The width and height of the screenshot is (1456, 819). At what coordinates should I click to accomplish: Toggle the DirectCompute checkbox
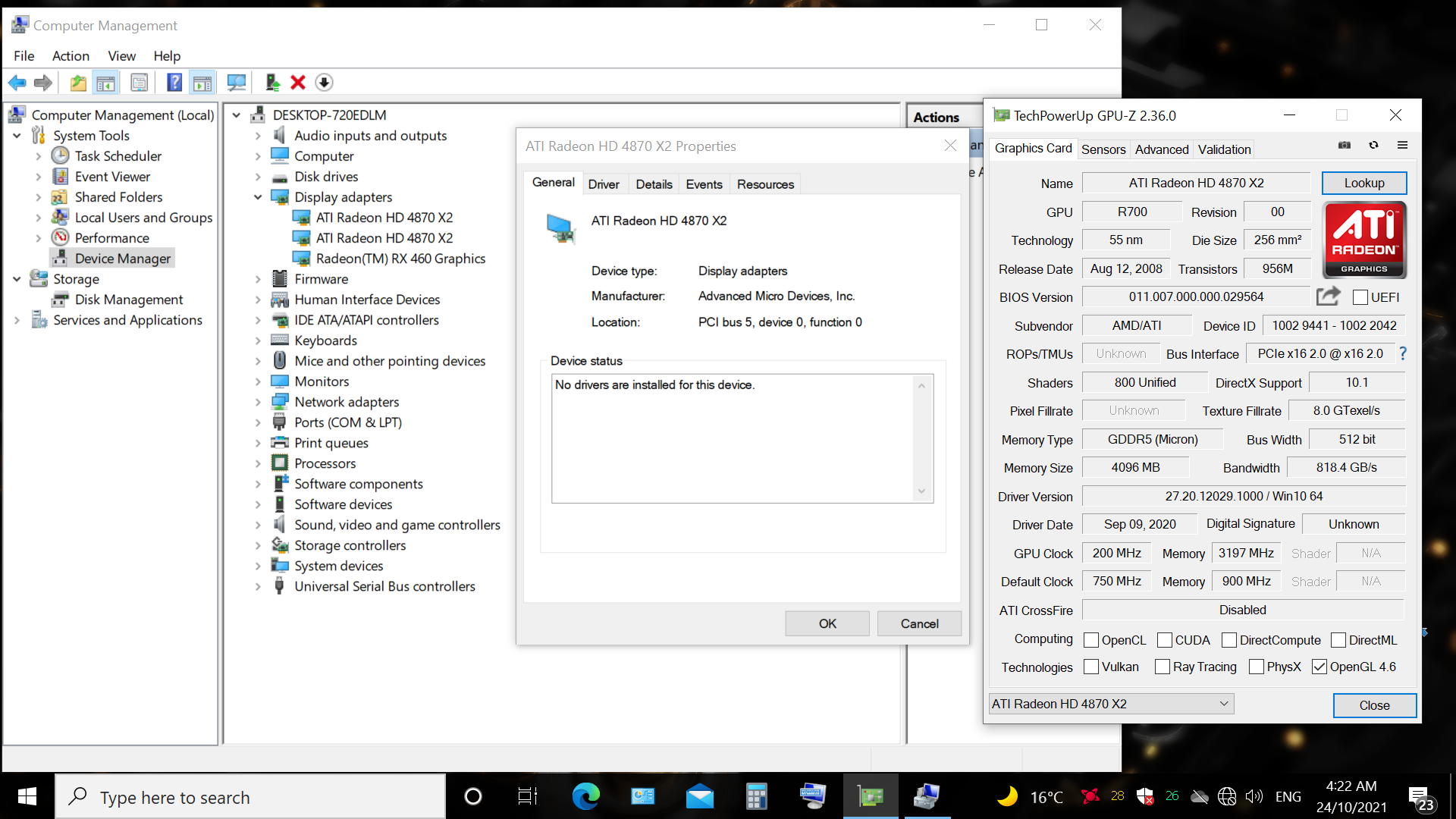pos(1229,640)
